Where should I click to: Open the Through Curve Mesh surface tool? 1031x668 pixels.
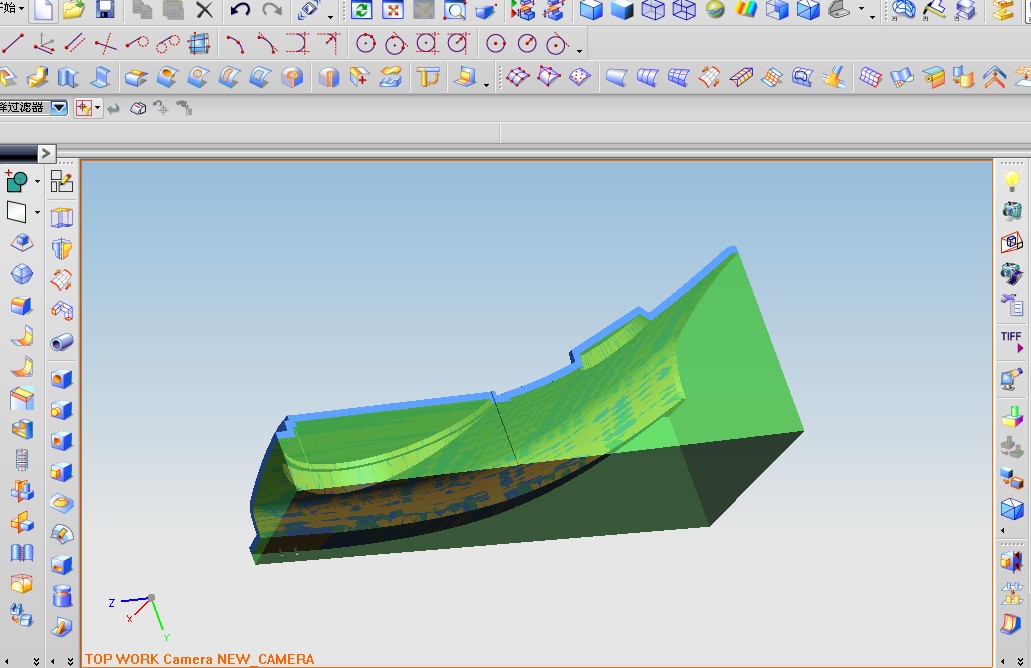(679, 78)
